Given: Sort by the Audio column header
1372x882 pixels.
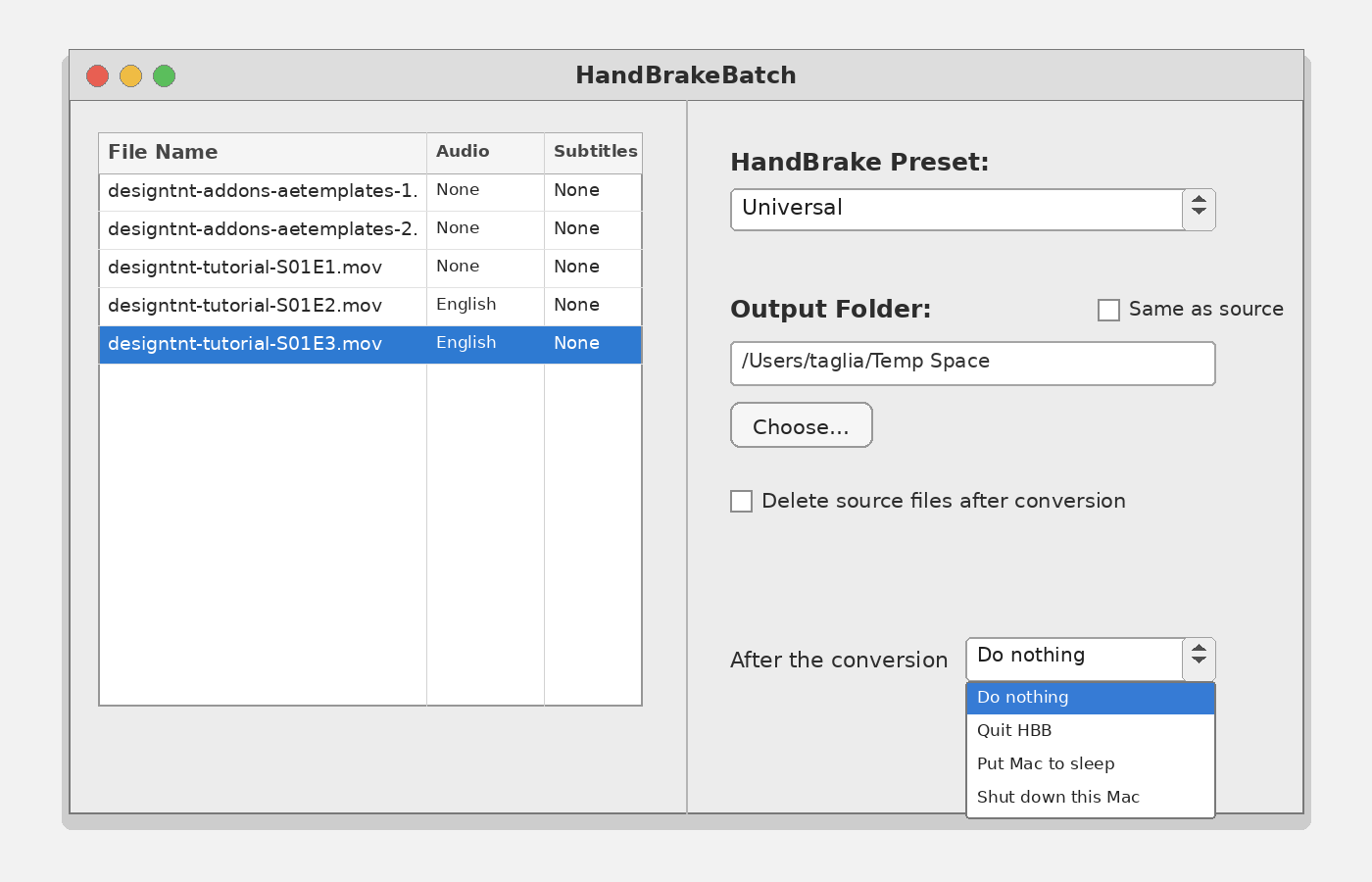Looking at the screenshot, I should coord(485,153).
